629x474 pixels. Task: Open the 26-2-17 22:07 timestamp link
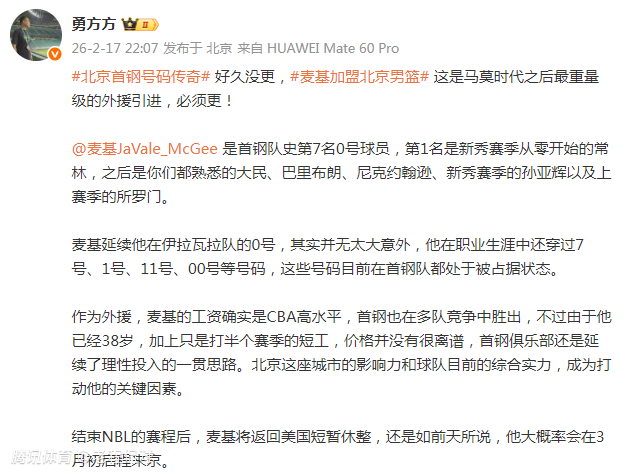tap(115, 49)
